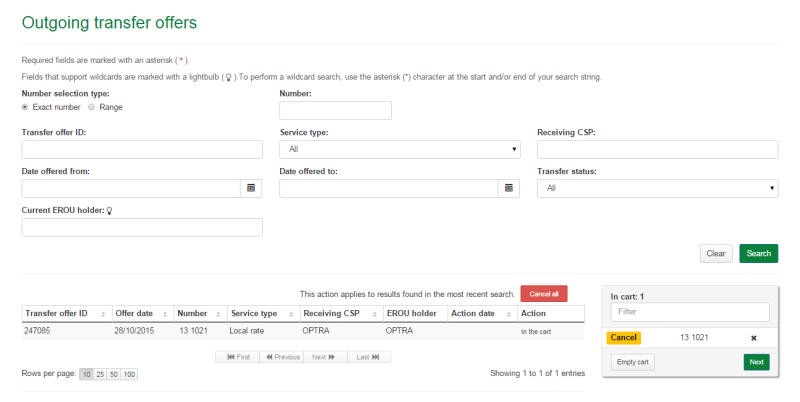Focus the Date offered to field
This screenshot has width=800, height=402.
(389, 188)
